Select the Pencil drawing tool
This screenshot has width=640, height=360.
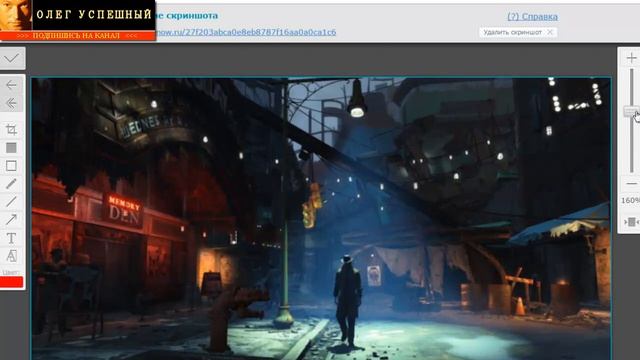(11, 184)
